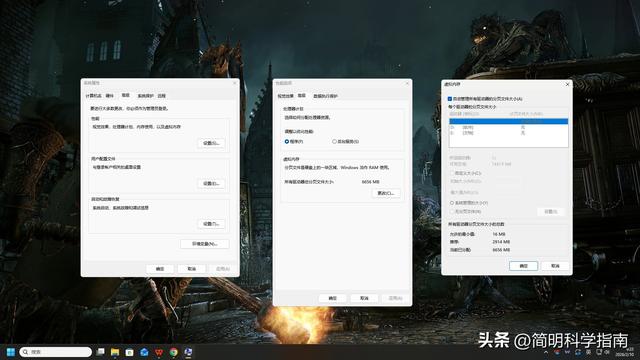Open Startup and Recovery Settings button
640x360 pixels.
[x=211, y=224]
